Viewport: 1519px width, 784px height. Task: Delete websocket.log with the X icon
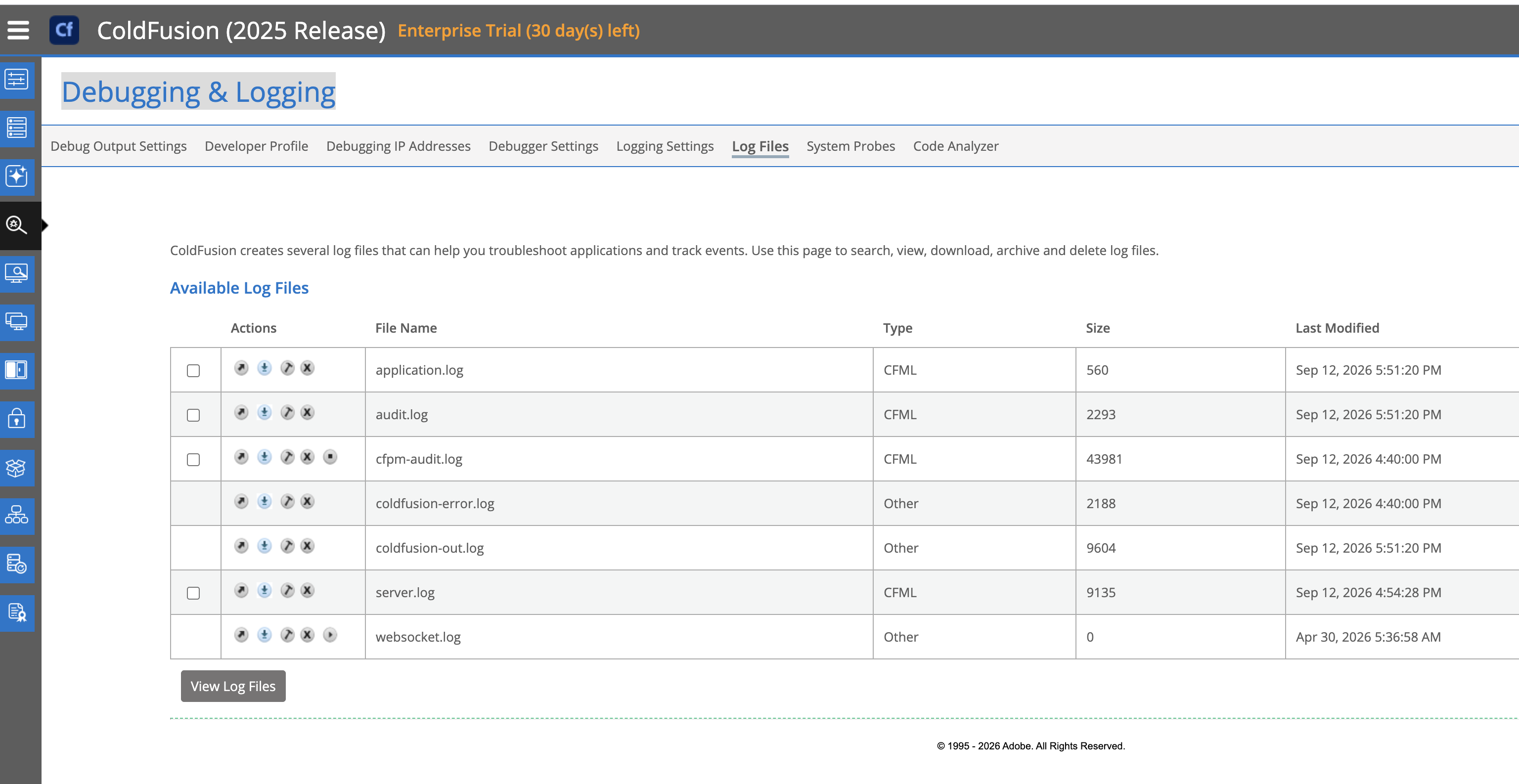click(307, 635)
